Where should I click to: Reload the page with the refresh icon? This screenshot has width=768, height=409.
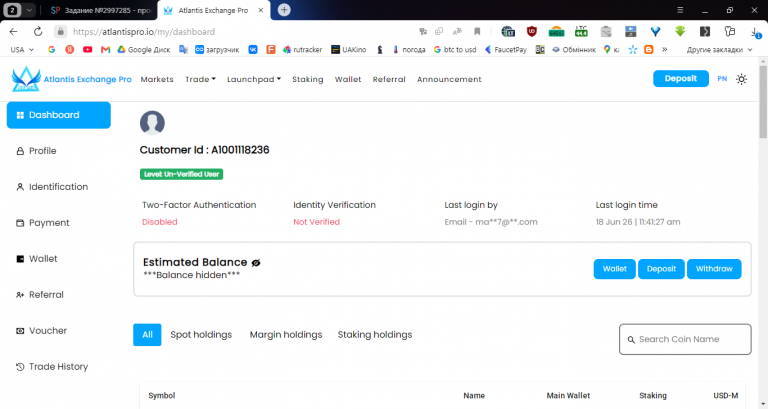point(38,32)
